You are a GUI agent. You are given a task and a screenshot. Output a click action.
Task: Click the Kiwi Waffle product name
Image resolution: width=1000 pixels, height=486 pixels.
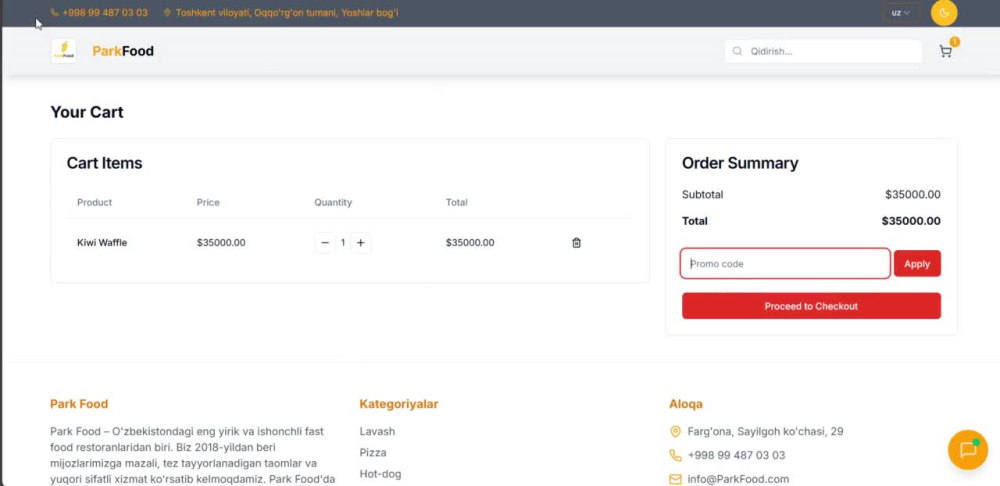102,242
